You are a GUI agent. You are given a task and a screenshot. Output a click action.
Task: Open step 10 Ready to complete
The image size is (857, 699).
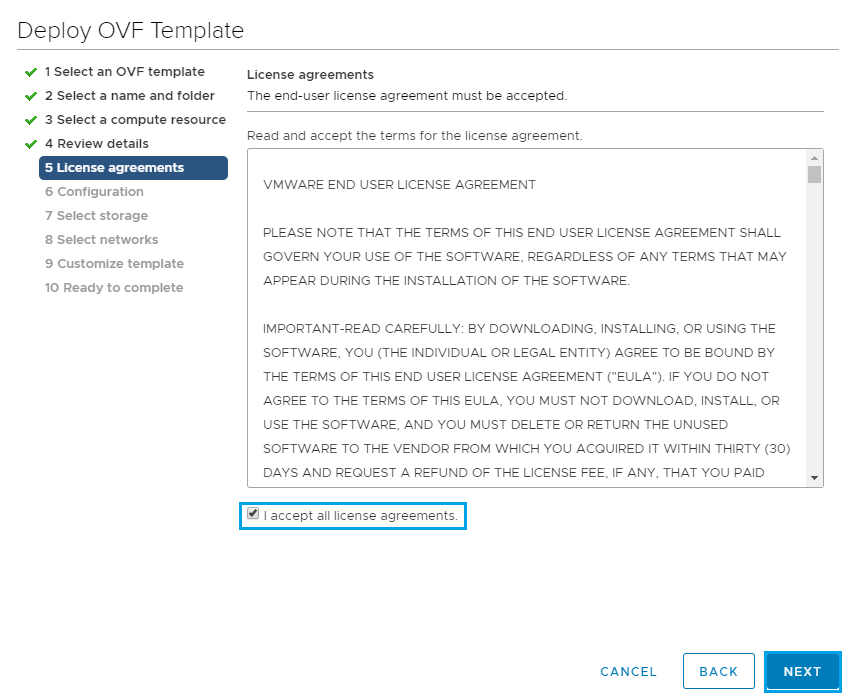(x=114, y=288)
